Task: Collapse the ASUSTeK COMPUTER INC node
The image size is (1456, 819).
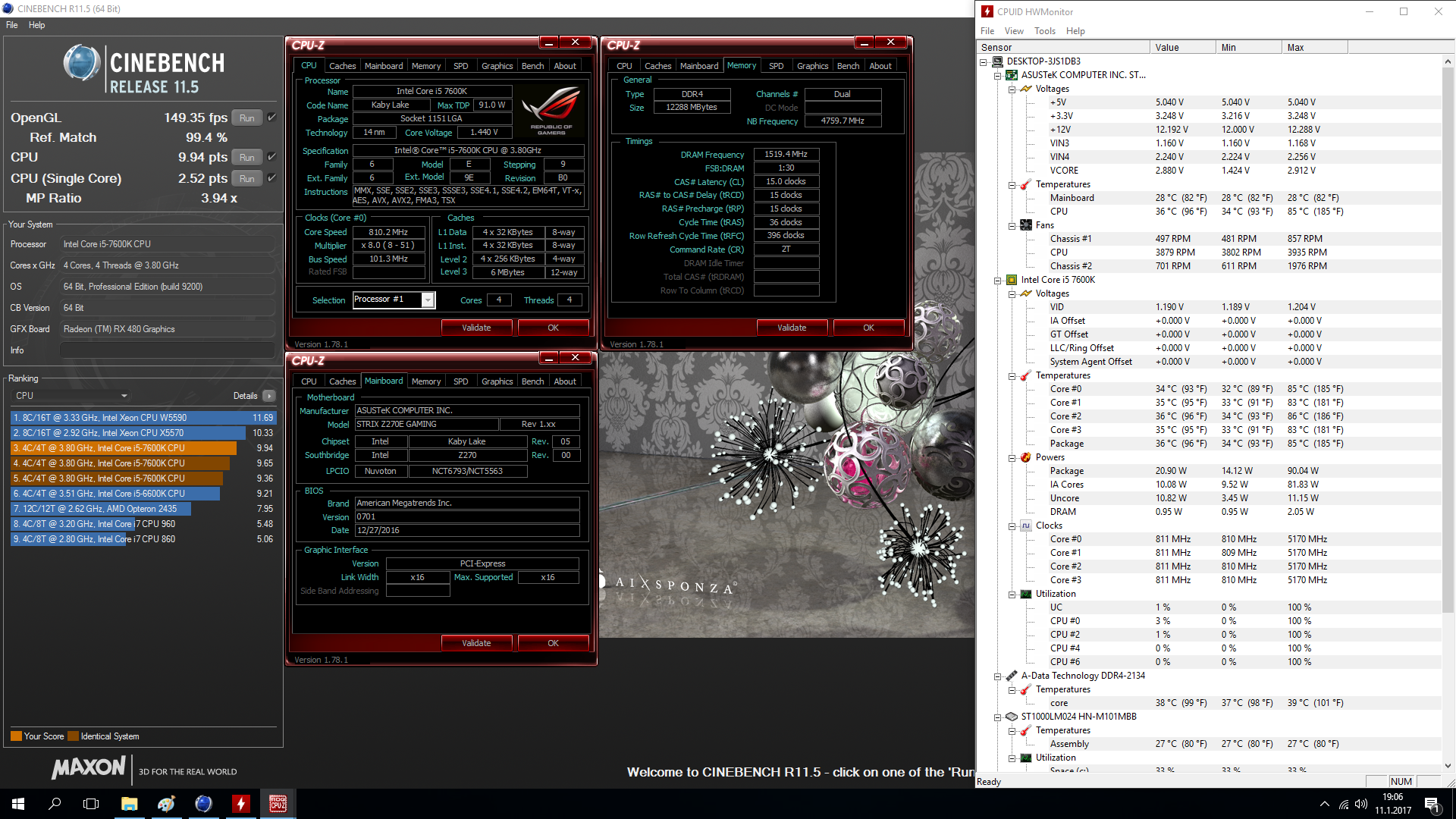Action: (998, 75)
